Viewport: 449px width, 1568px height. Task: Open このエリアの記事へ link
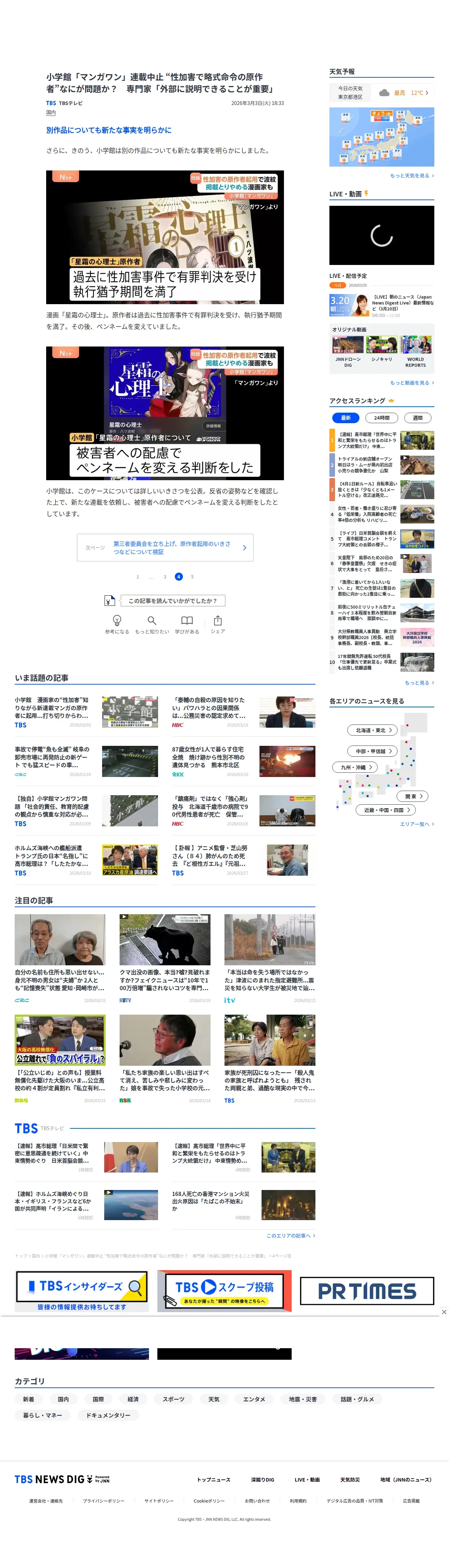291,1235
